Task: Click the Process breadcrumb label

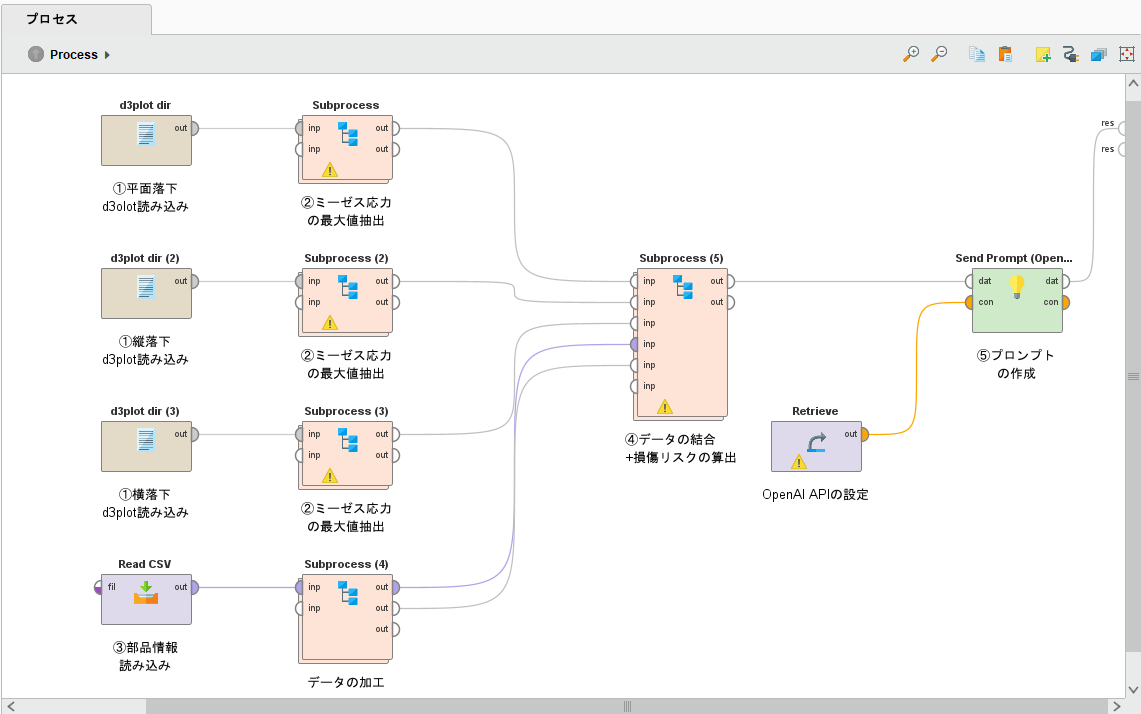Action: click(x=73, y=55)
